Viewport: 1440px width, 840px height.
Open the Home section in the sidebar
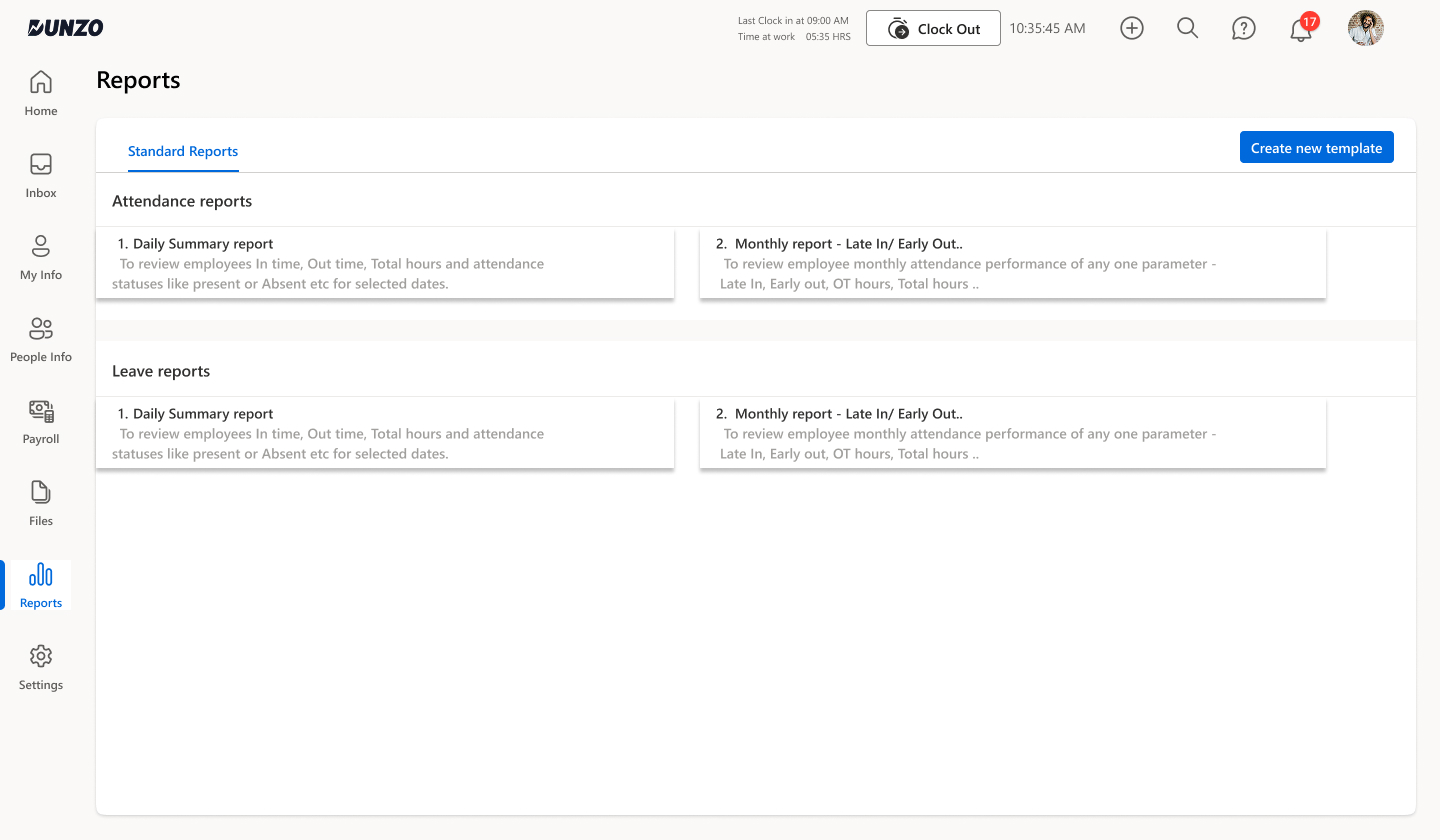coord(40,92)
